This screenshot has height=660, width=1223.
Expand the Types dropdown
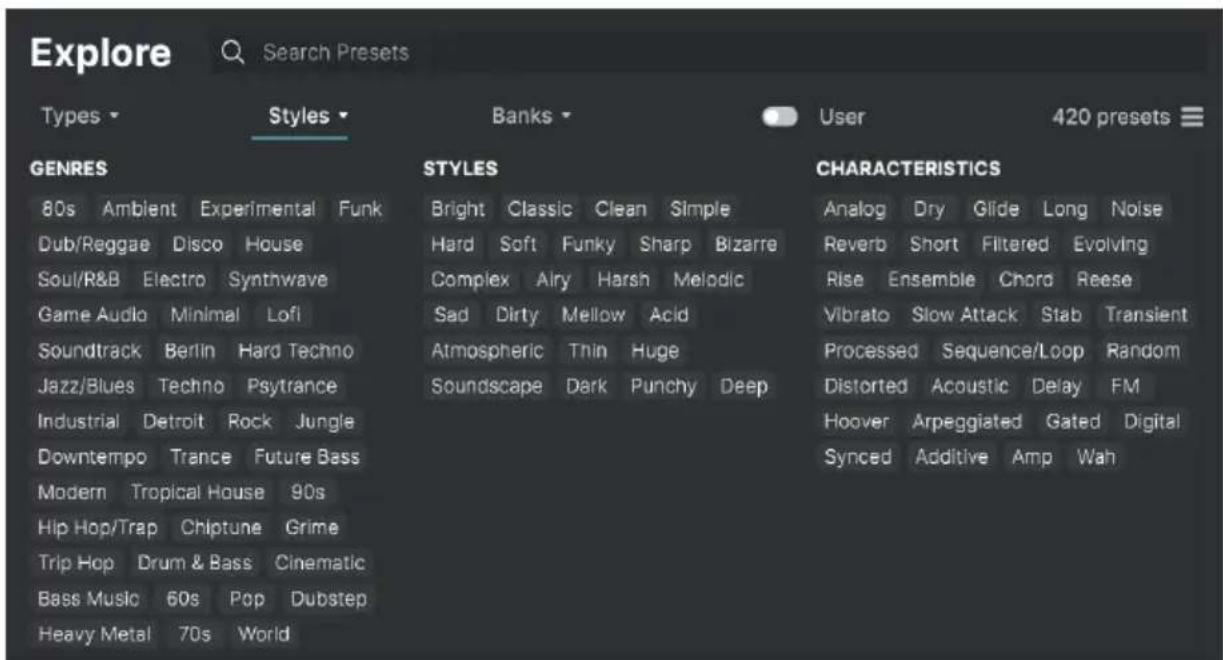pyautogui.click(x=79, y=116)
